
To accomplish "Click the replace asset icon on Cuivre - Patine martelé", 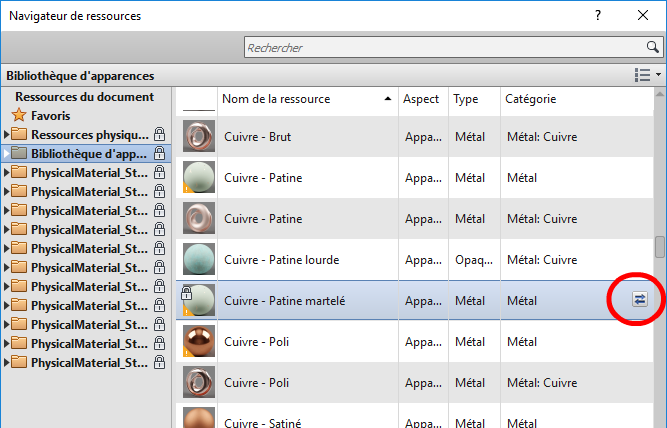I will coord(640,299).
